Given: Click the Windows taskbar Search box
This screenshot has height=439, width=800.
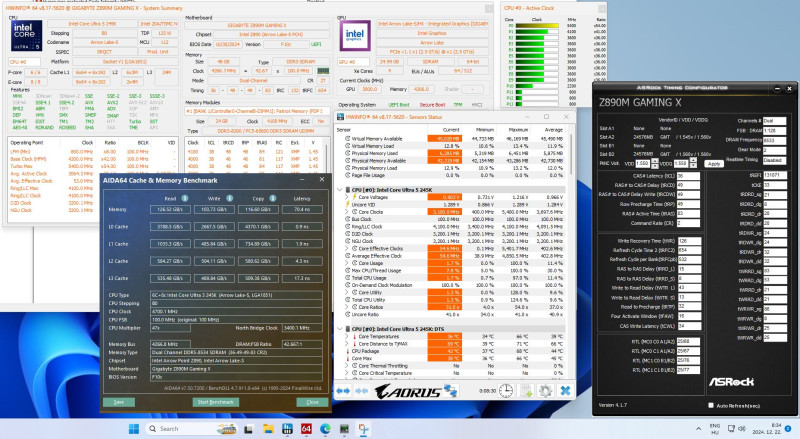Looking at the screenshot, I should click(x=191, y=429).
